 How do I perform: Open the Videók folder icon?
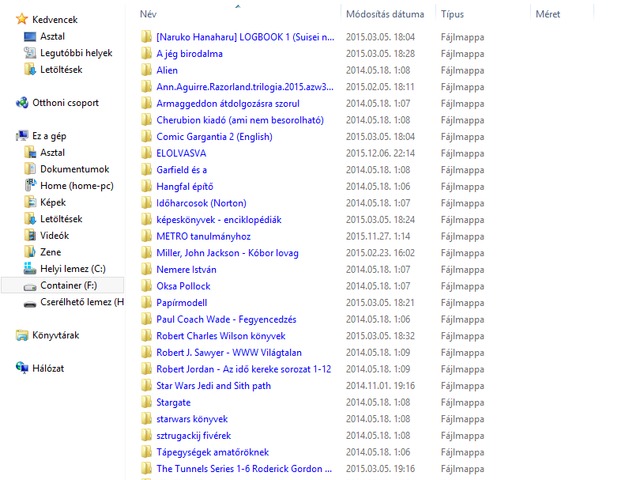[30, 236]
